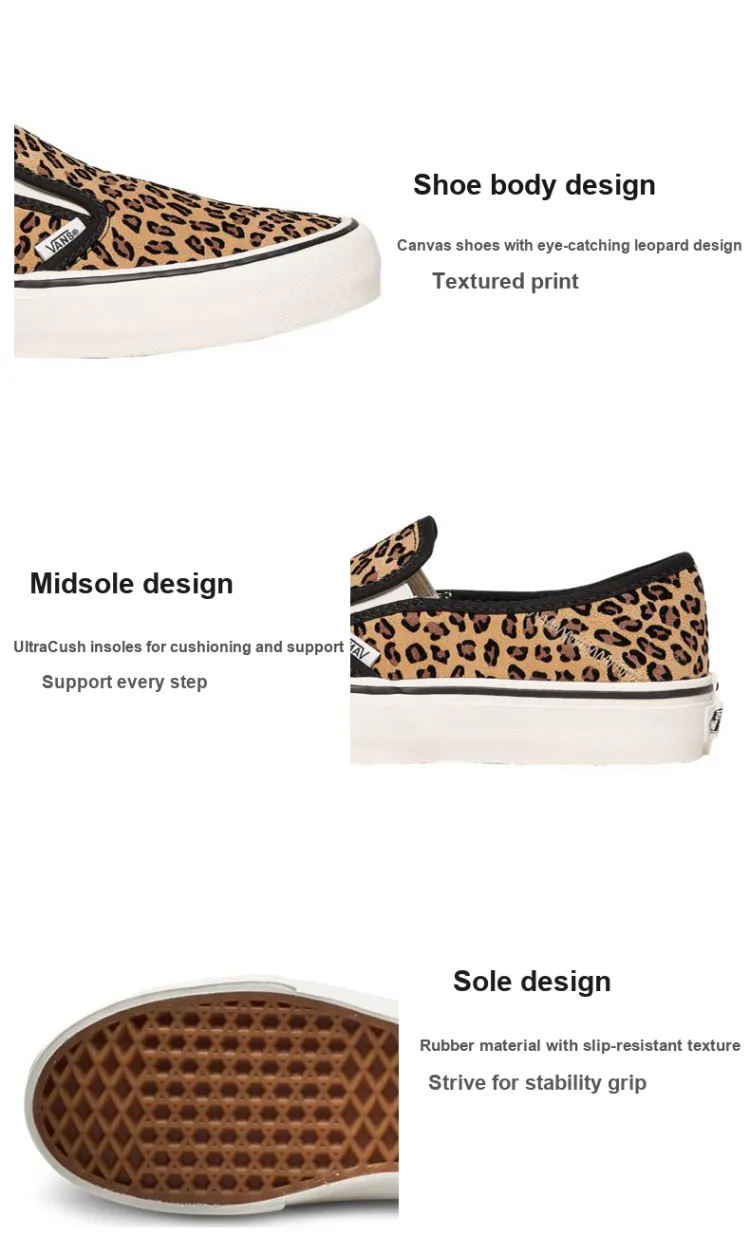
Task: Select the 'Shoe body design' heading
Action: (534, 185)
